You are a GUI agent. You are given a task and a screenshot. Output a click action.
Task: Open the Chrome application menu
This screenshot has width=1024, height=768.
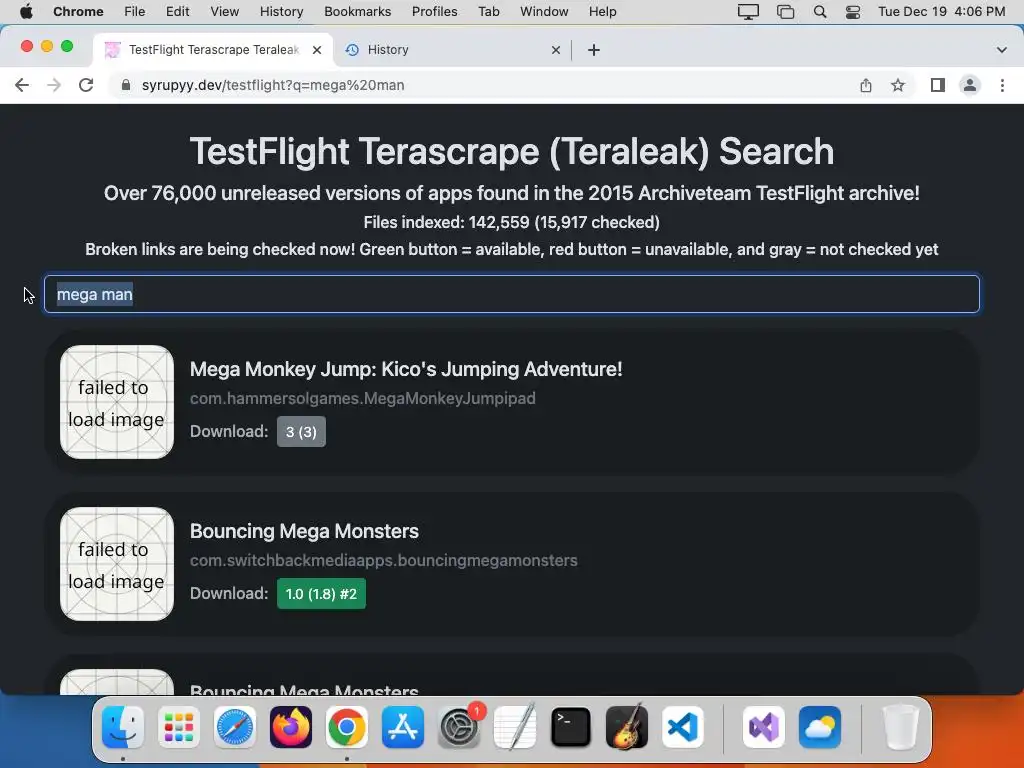click(78, 11)
